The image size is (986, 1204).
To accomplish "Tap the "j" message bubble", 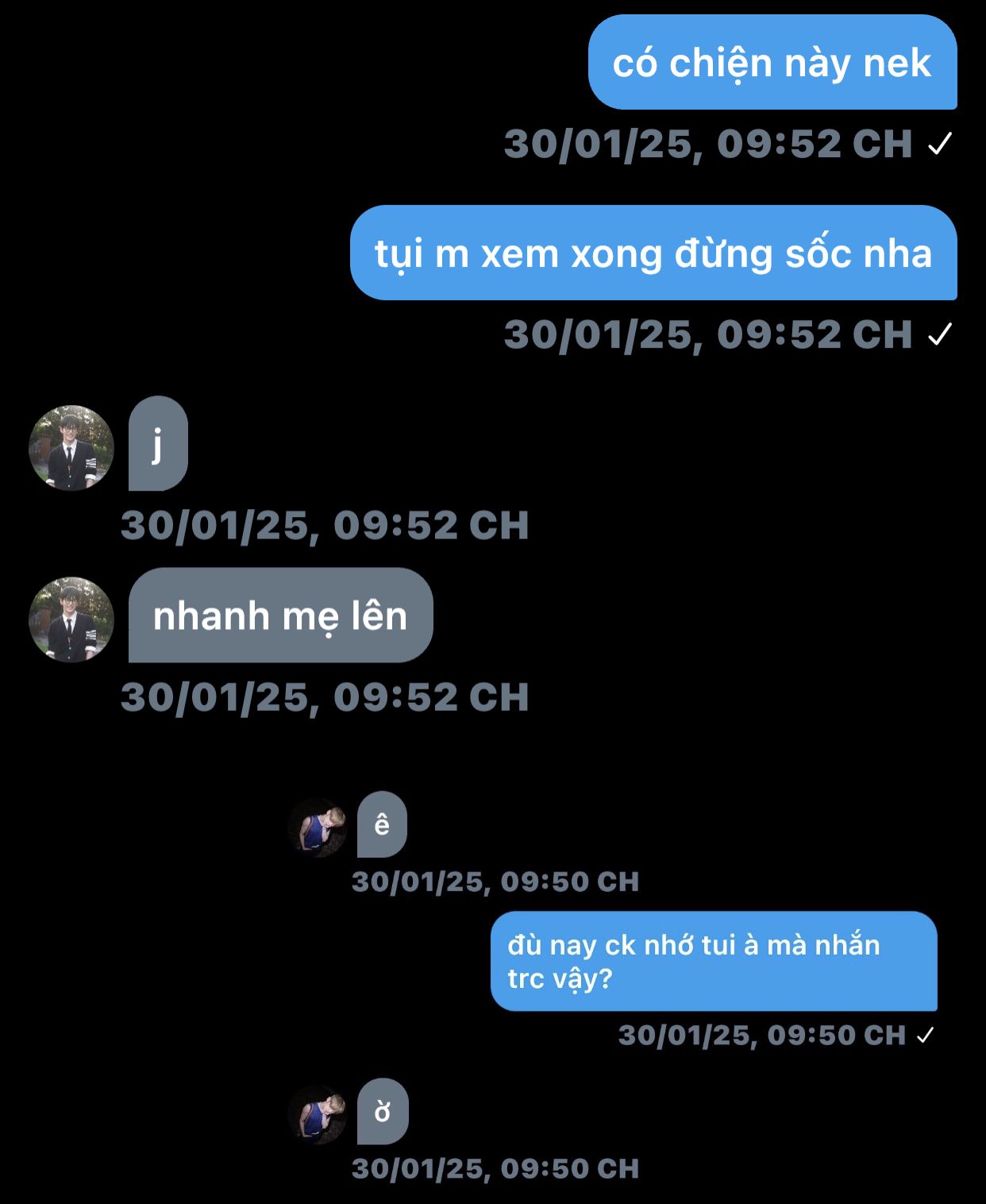I will point(158,443).
